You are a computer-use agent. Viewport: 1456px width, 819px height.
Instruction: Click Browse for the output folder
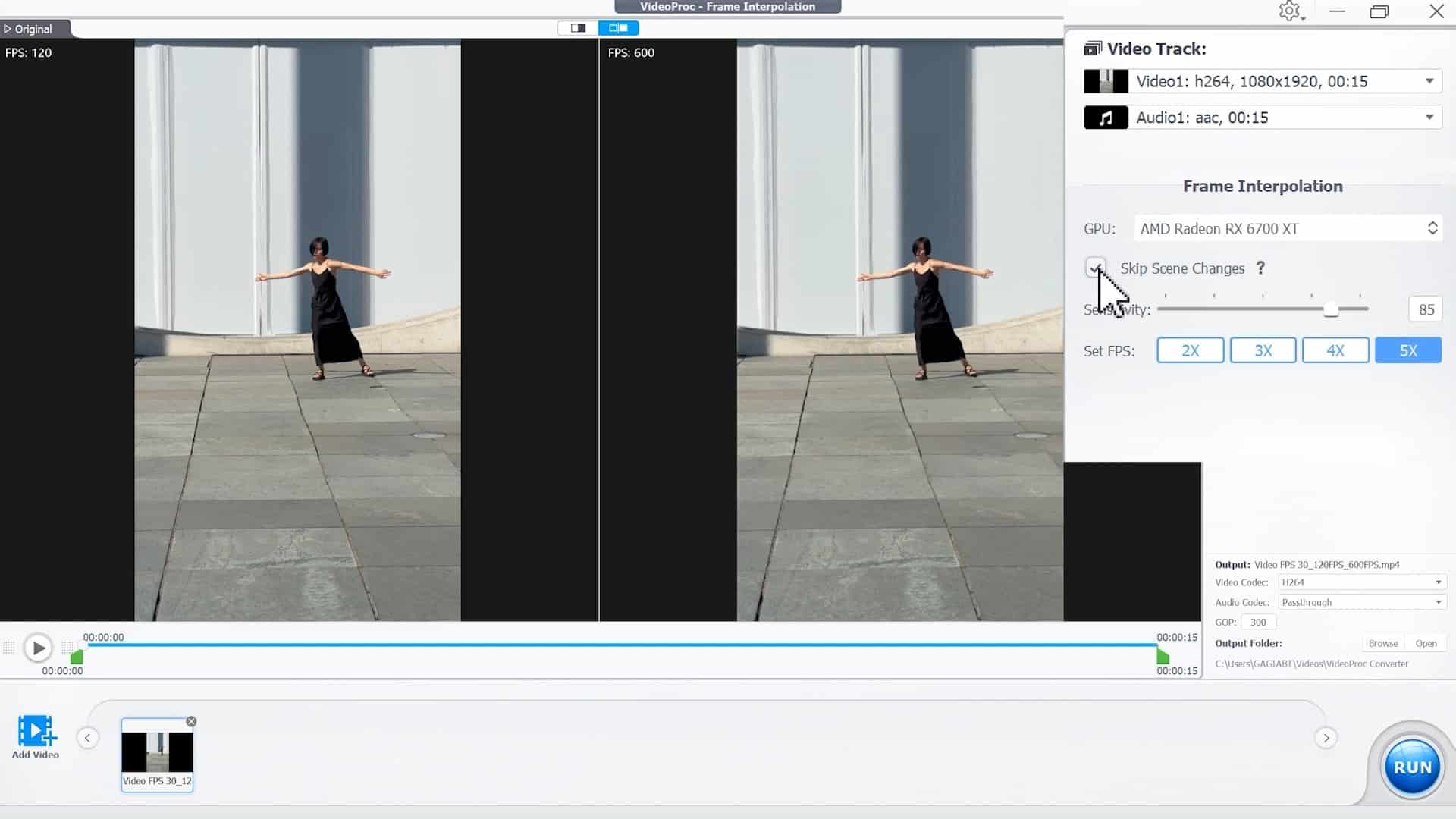tap(1382, 642)
